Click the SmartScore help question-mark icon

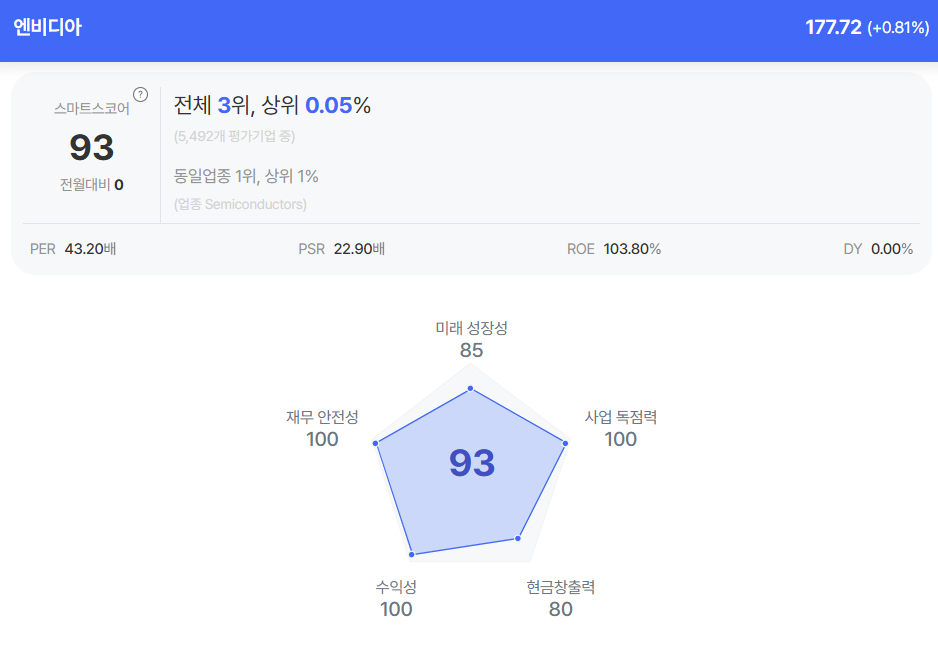pyautogui.click(x=140, y=95)
